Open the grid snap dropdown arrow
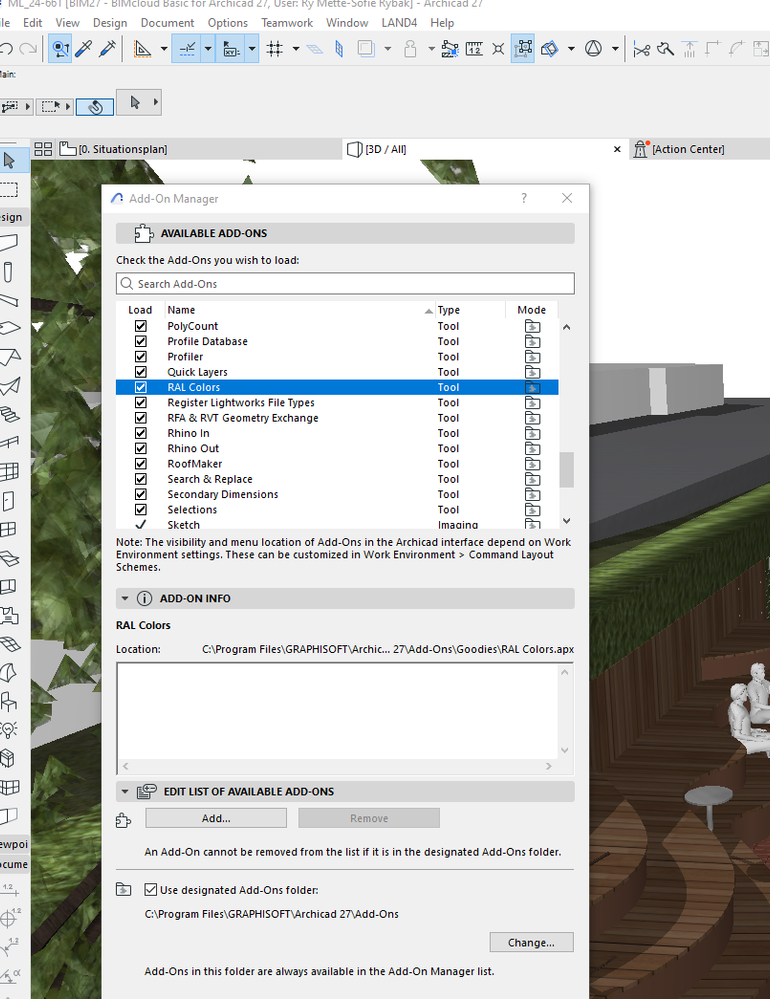Viewport: 770px width, 999px height. coord(296,49)
